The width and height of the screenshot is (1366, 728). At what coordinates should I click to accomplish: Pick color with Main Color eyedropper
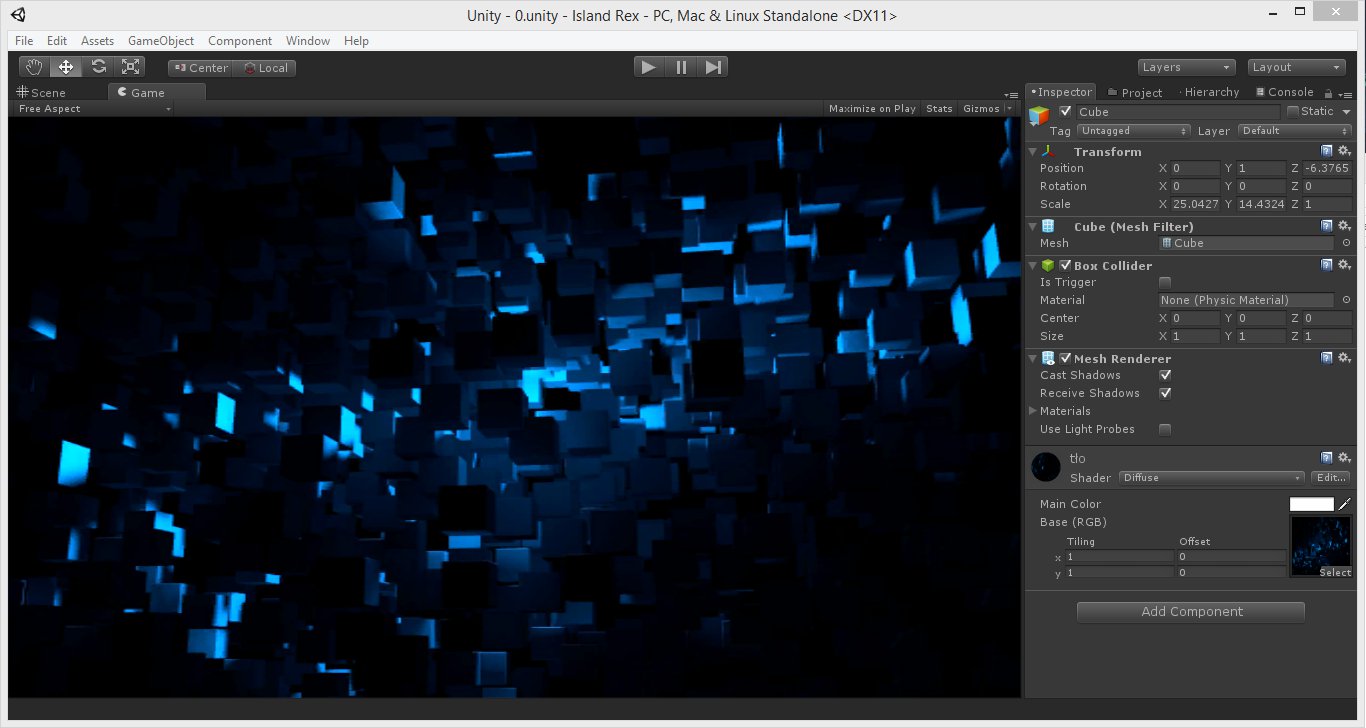(1344, 505)
